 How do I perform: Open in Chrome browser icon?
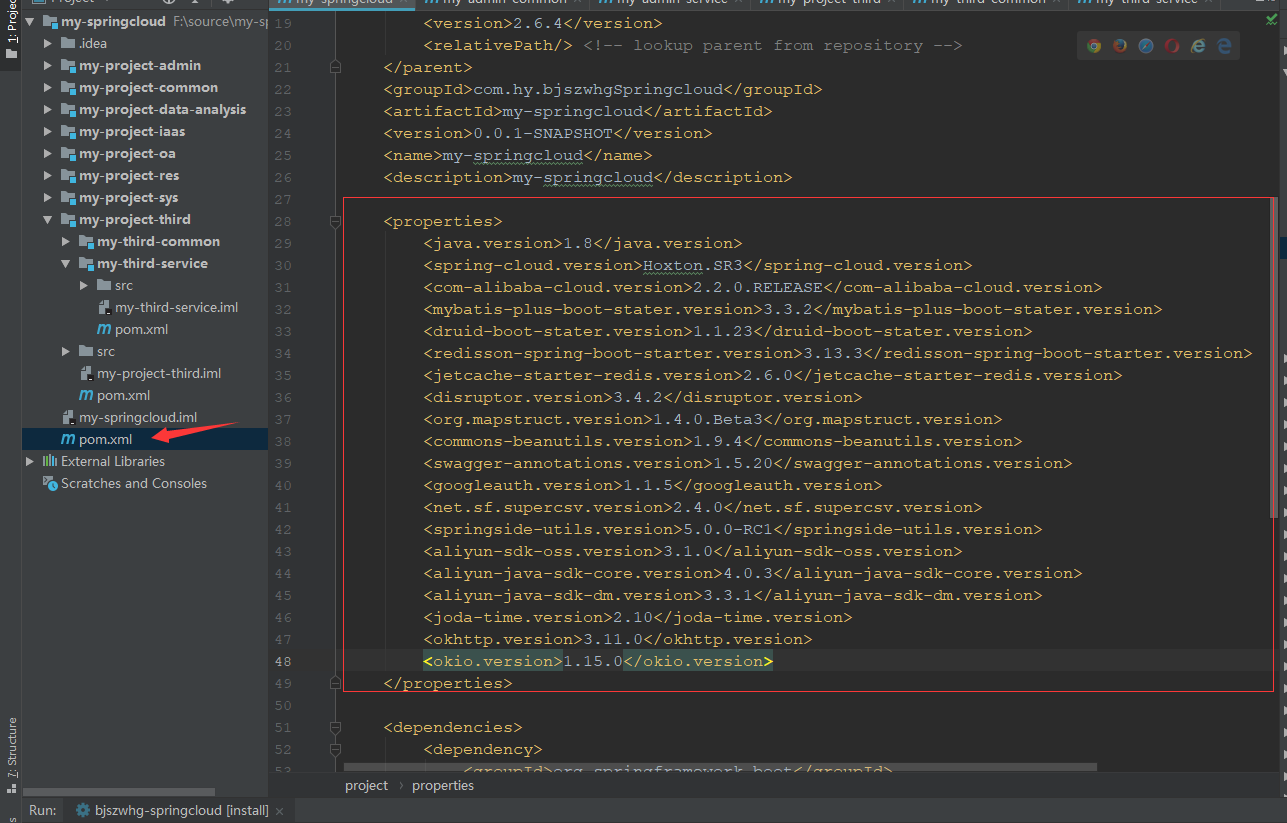click(1094, 46)
